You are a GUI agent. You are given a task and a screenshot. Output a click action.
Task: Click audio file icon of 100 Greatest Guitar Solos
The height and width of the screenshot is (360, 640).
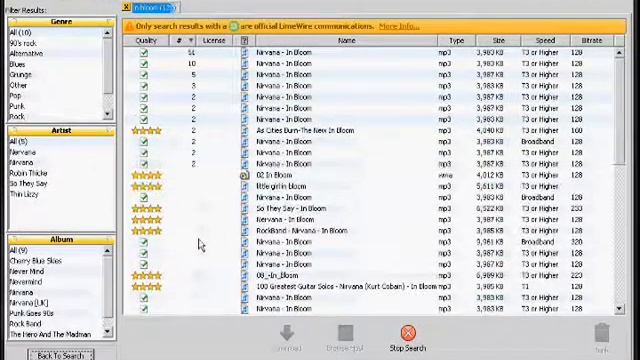tap(244, 287)
